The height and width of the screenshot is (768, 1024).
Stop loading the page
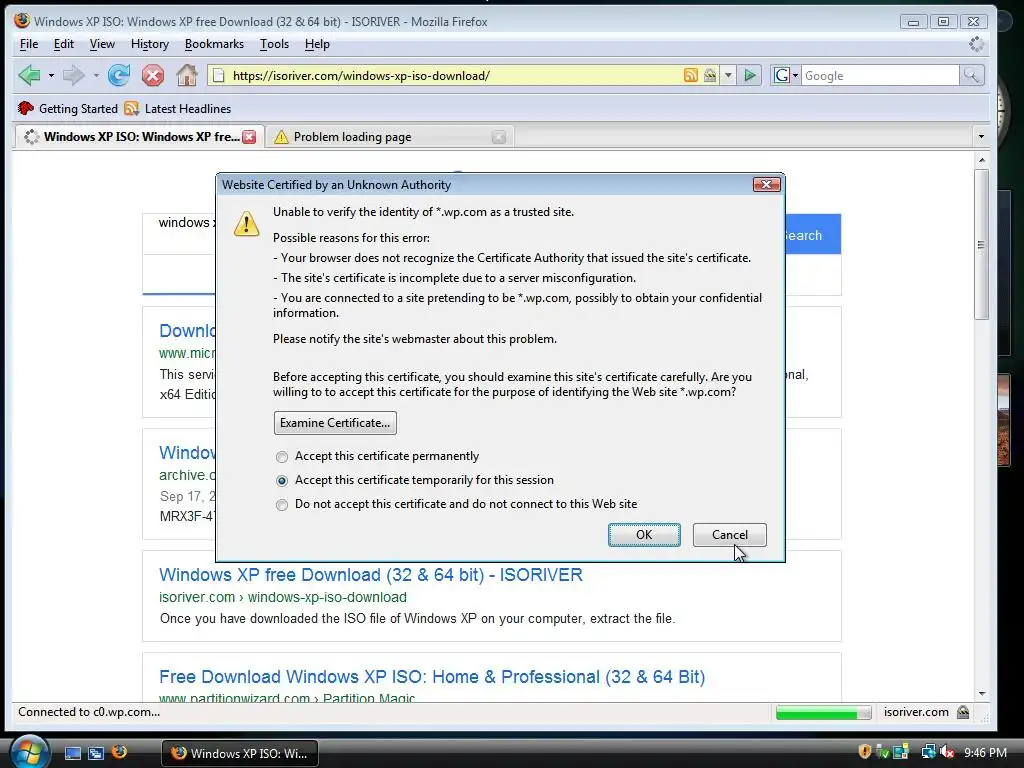[153, 75]
